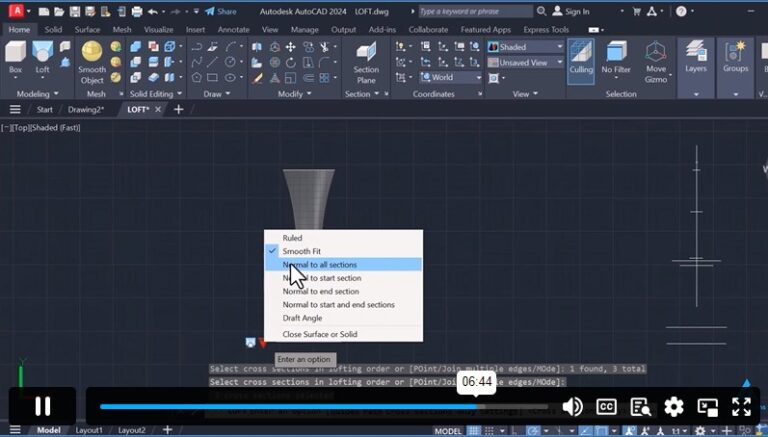768x437 pixels.
Task: Choose Normal to start and end sections
Action: (343, 304)
